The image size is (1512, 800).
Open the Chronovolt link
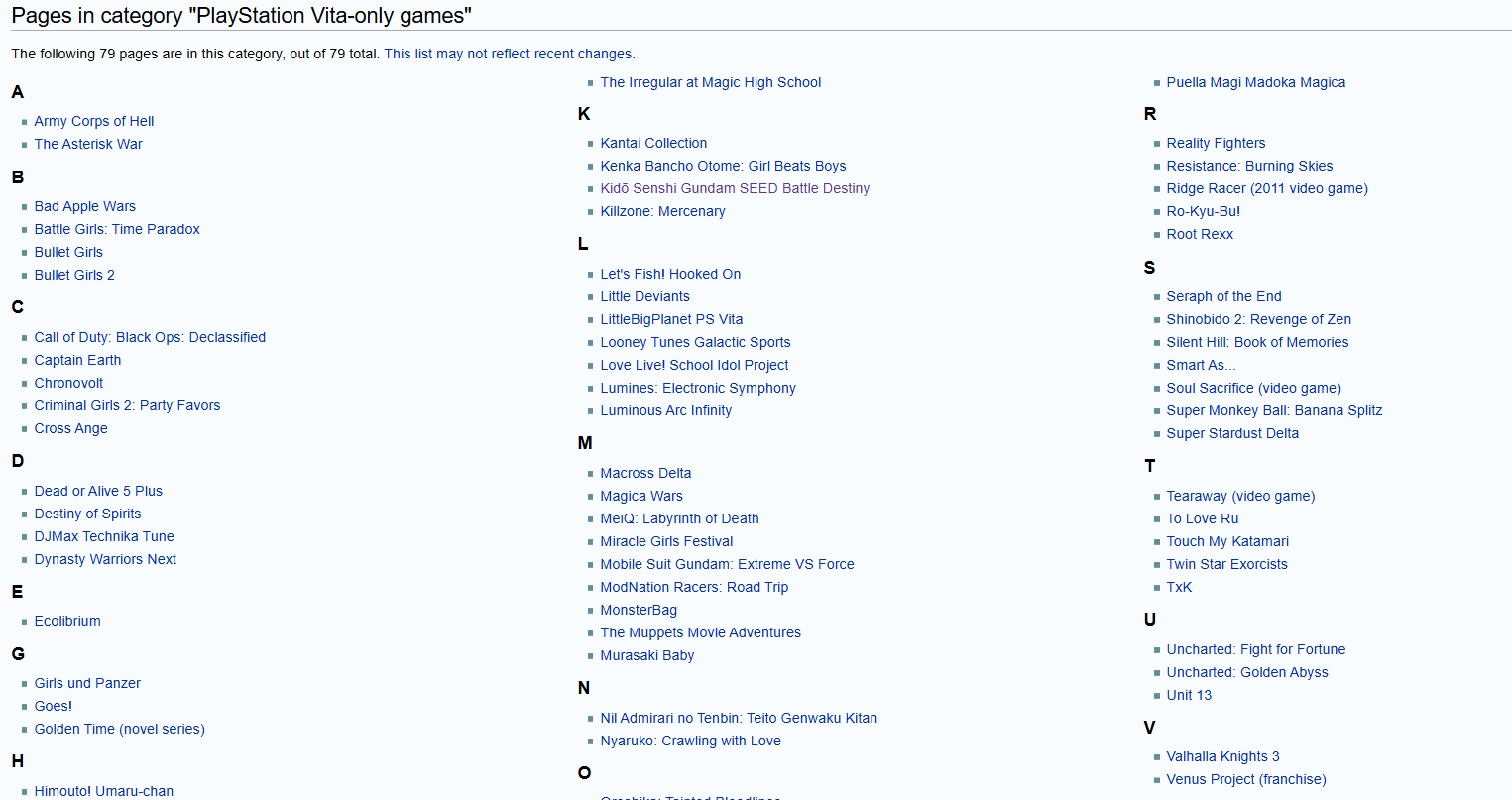(68, 383)
